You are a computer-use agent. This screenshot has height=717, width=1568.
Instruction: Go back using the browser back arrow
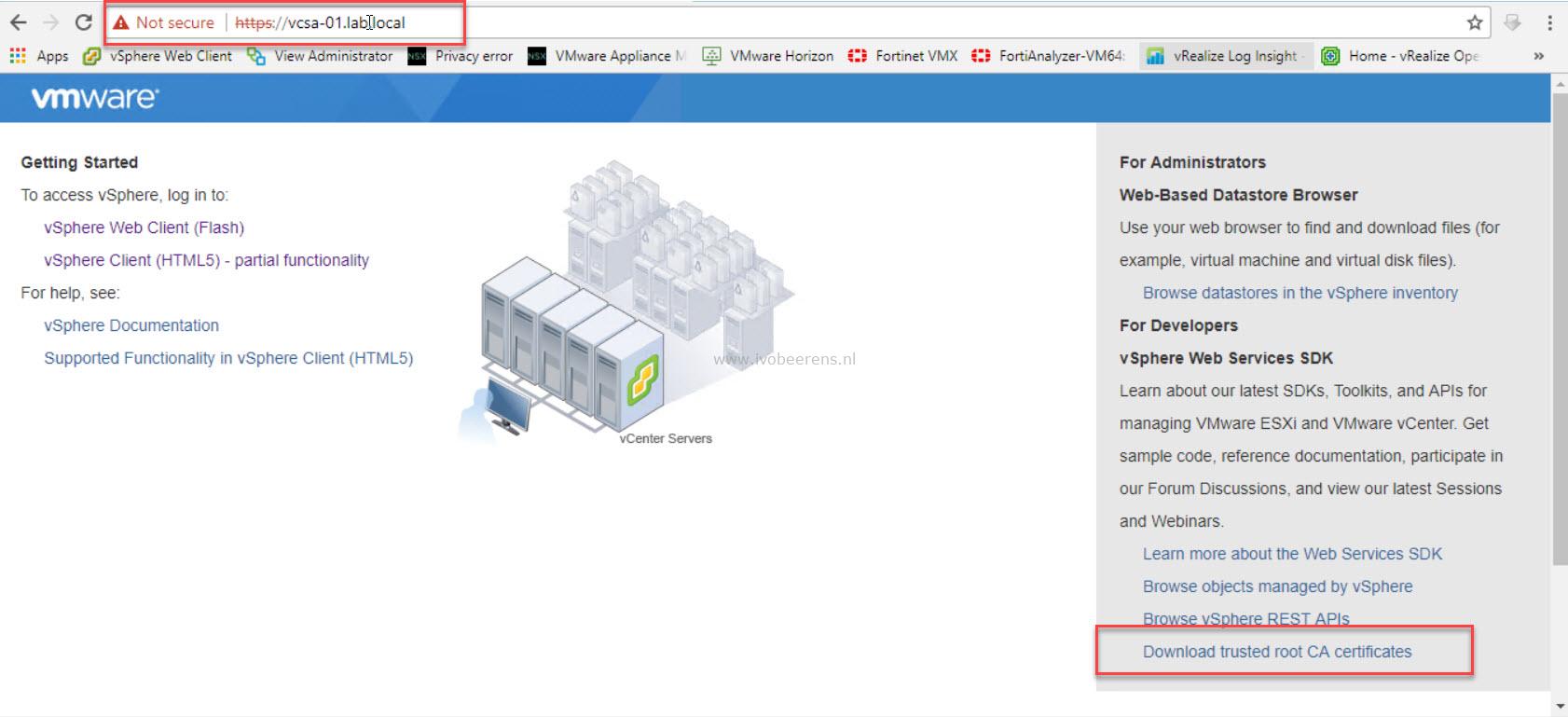tap(19, 22)
